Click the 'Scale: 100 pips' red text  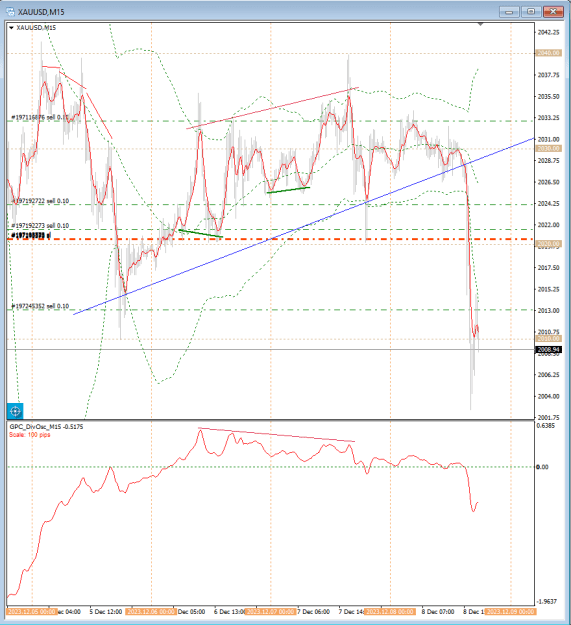click(x=30, y=434)
